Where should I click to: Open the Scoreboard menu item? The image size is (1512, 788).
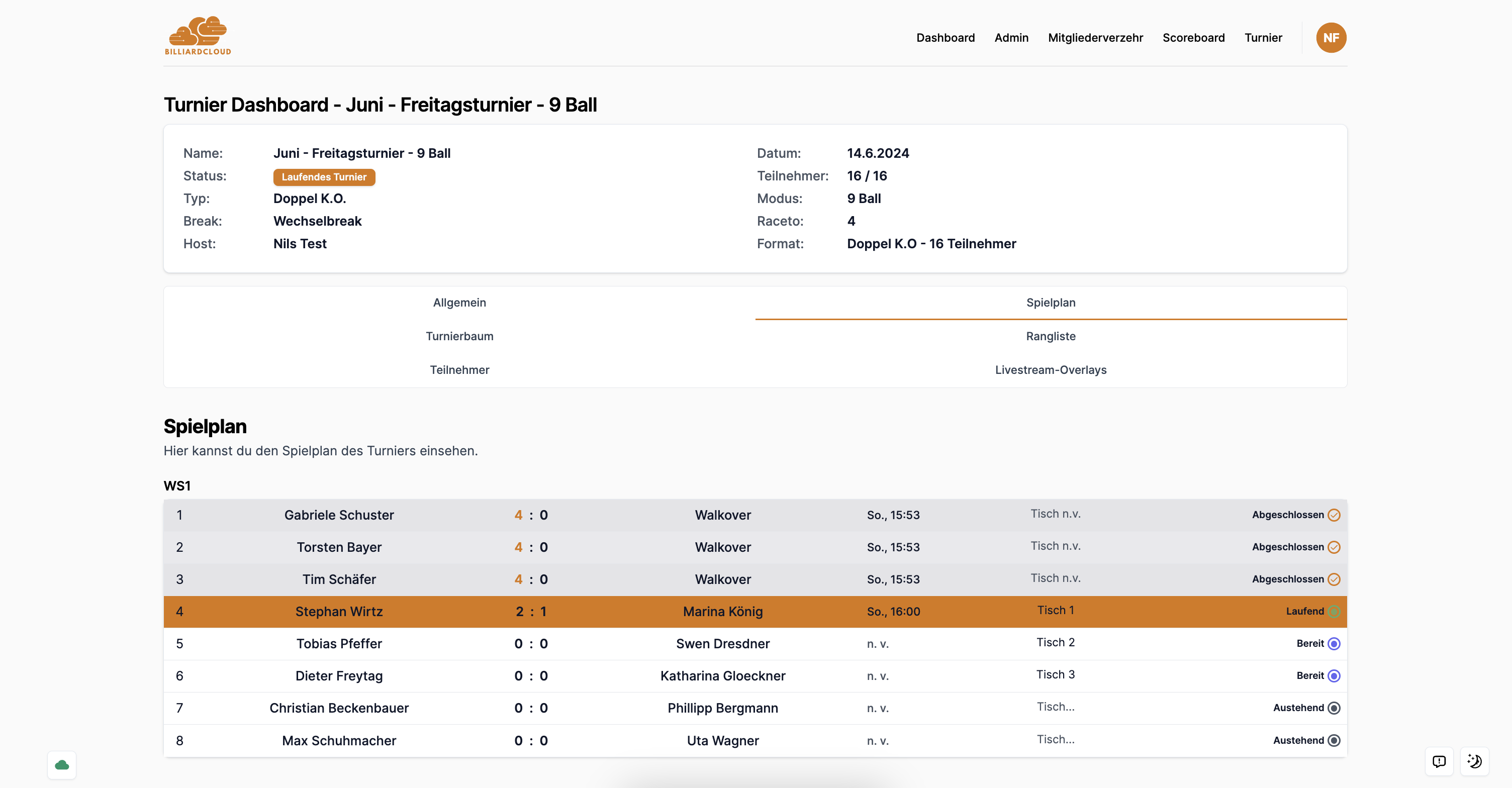[1193, 38]
